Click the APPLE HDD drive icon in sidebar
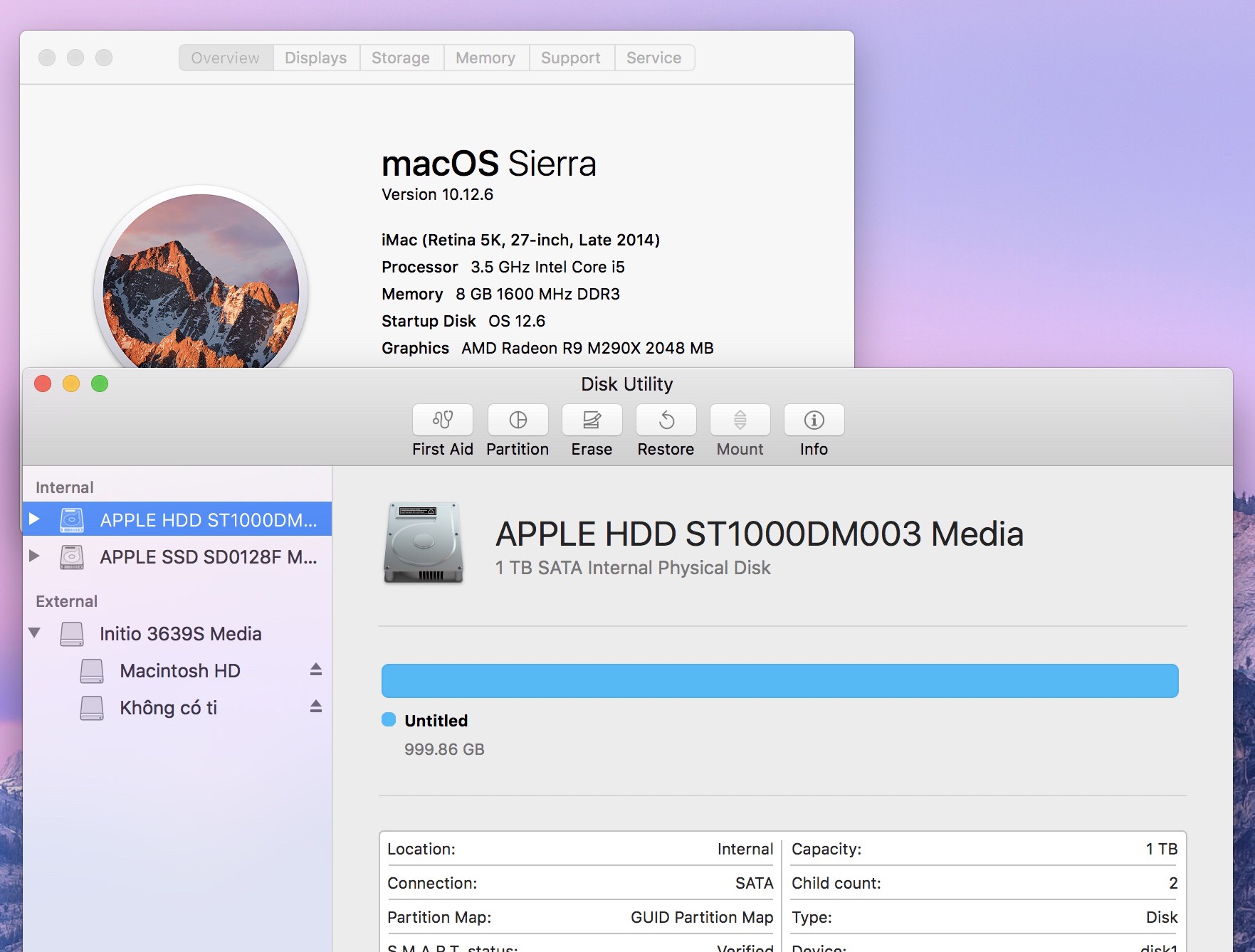 point(72,520)
